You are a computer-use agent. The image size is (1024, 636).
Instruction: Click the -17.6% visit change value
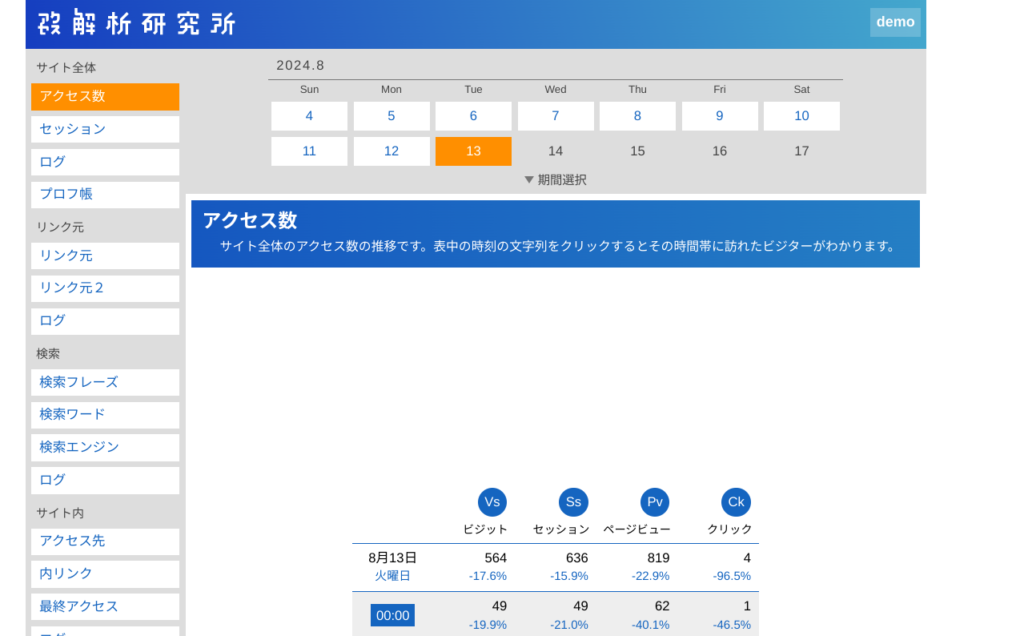[x=488, y=576]
